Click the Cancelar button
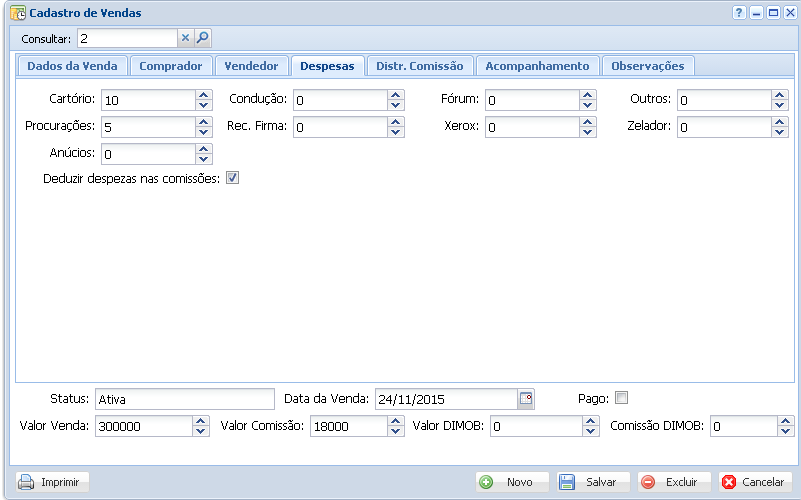The image size is (801, 500). click(752, 482)
